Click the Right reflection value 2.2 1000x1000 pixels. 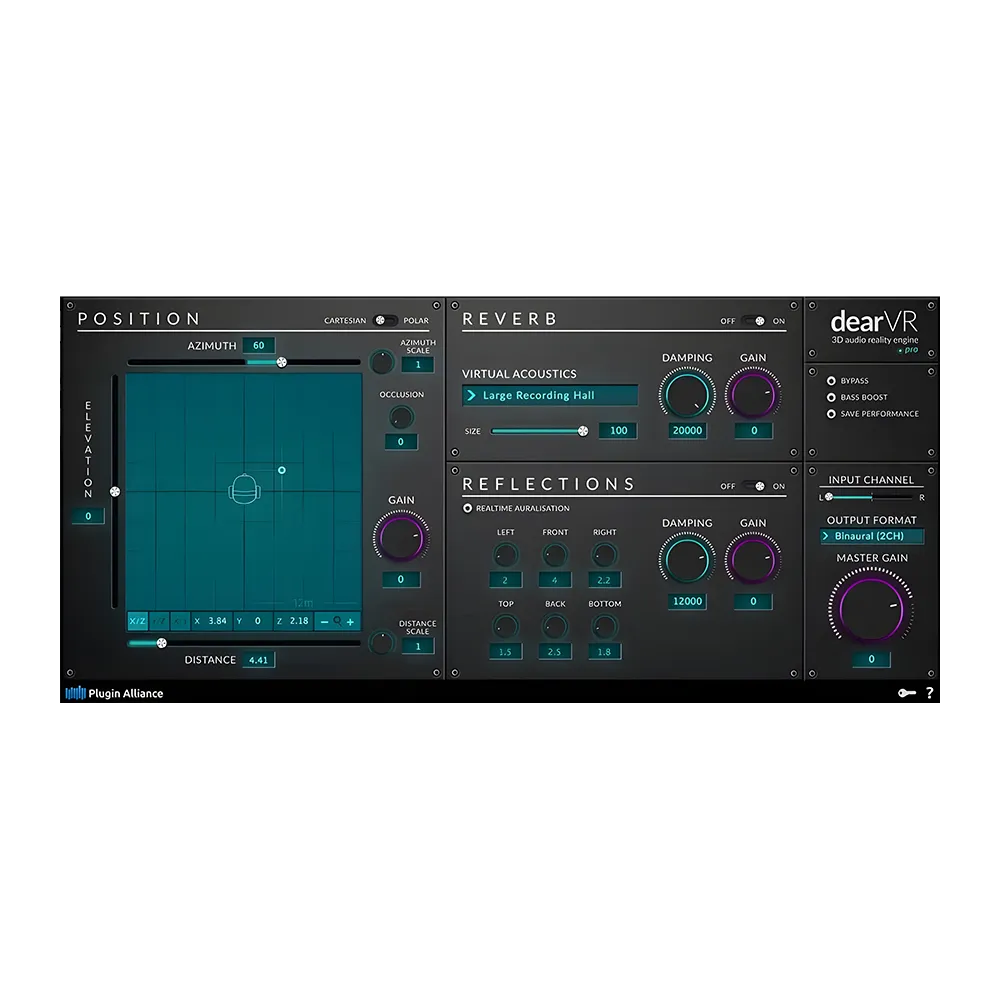(x=604, y=580)
